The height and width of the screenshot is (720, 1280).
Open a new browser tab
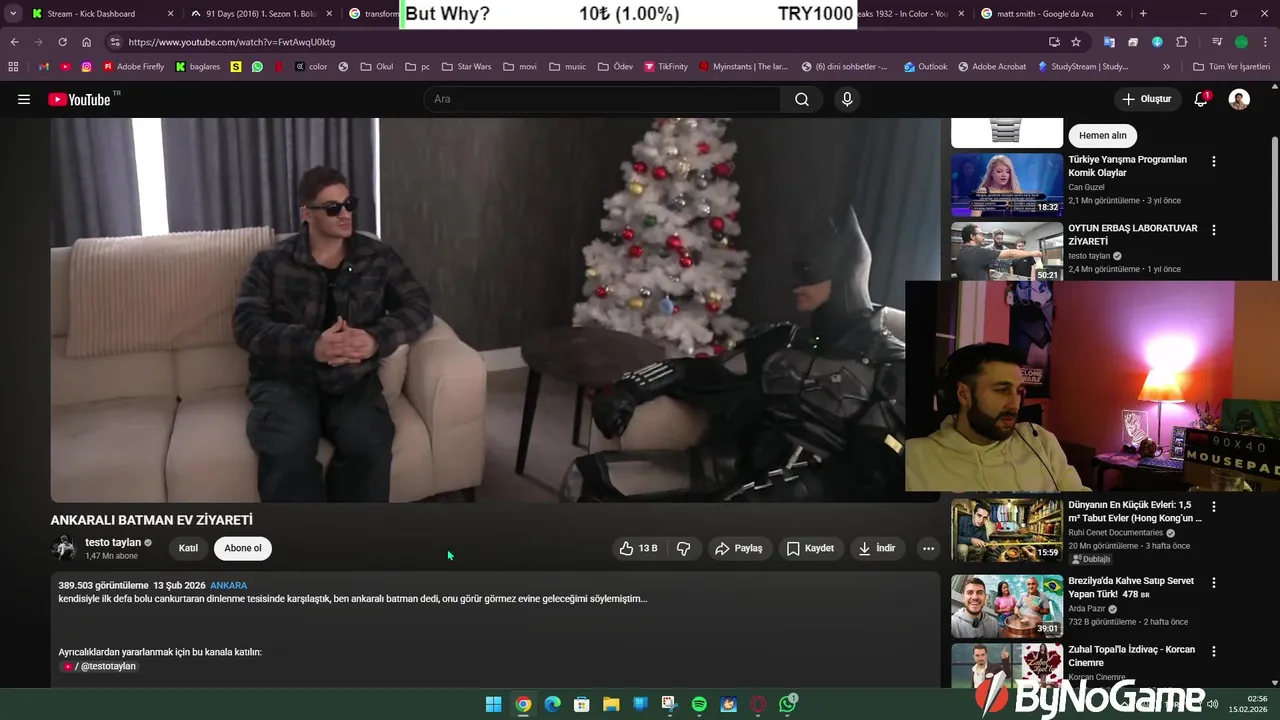1143,14
